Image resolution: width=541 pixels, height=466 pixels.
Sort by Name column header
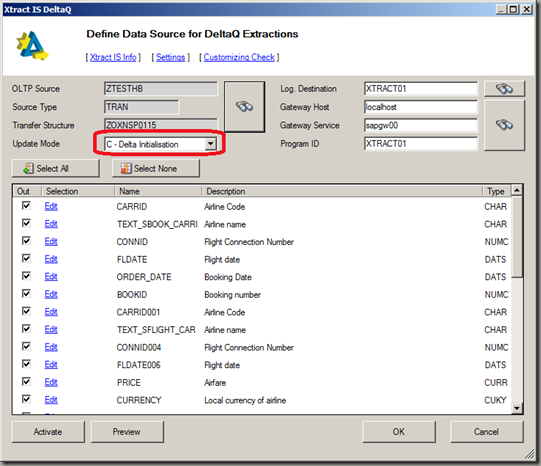[158, 191]
